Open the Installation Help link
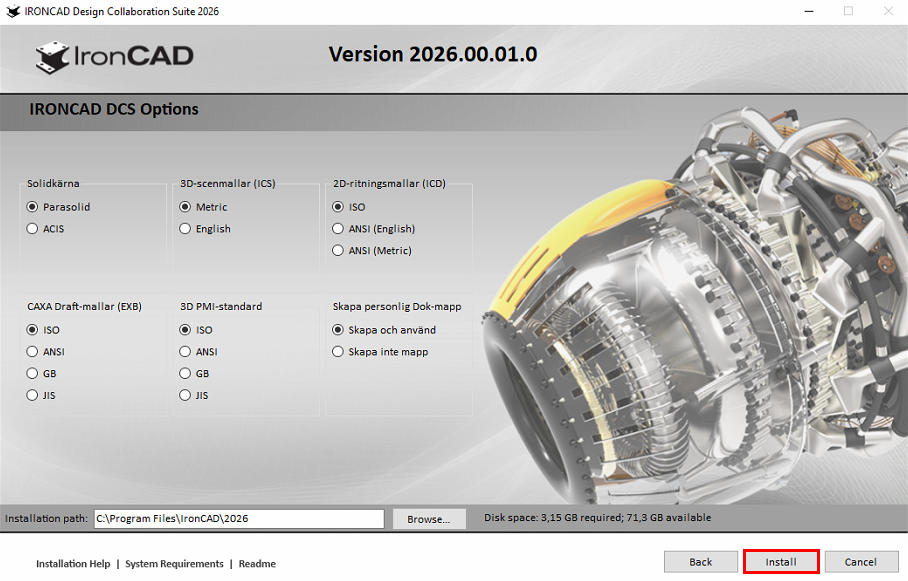908x581 pixels. click(x=73, y=564)
